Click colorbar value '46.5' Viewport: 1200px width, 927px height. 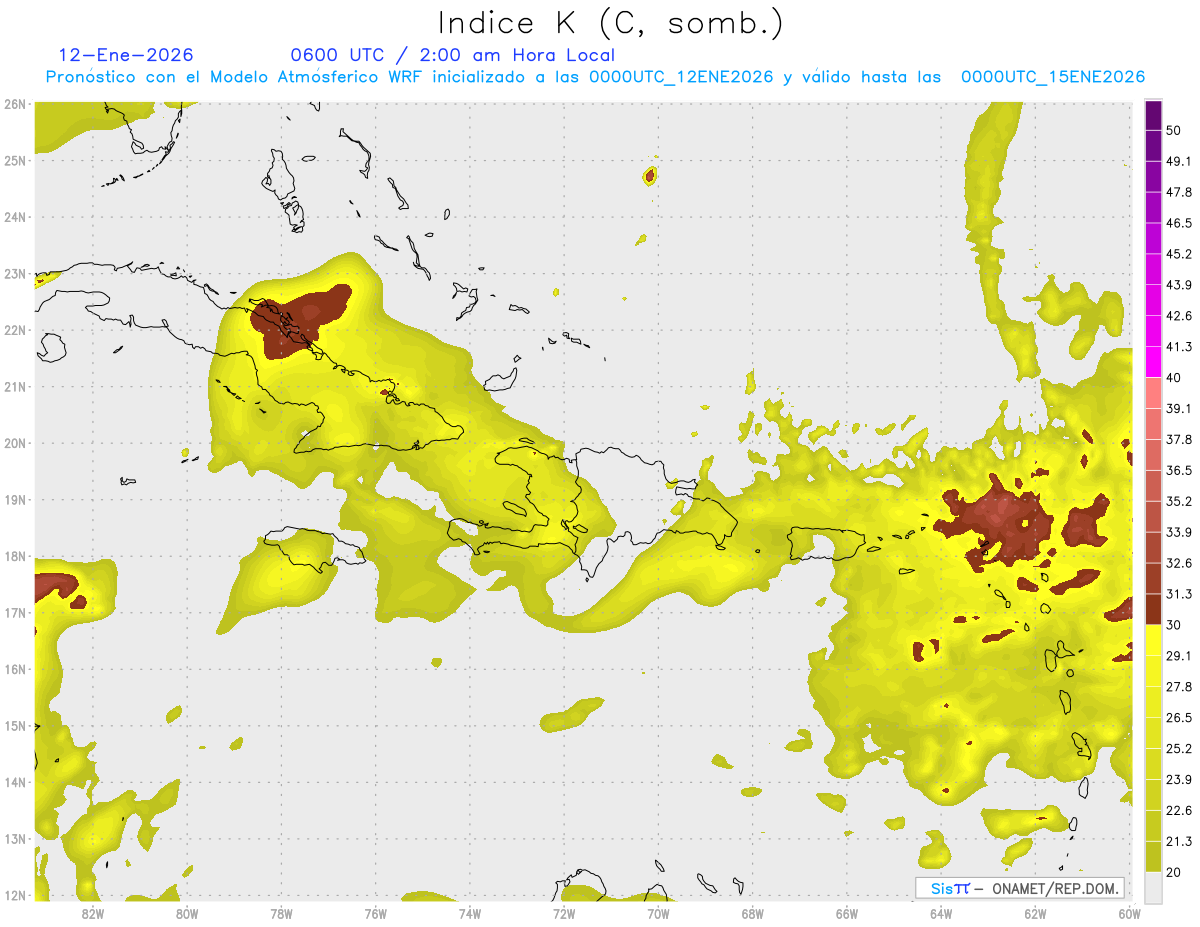(x=1178, y=223)
